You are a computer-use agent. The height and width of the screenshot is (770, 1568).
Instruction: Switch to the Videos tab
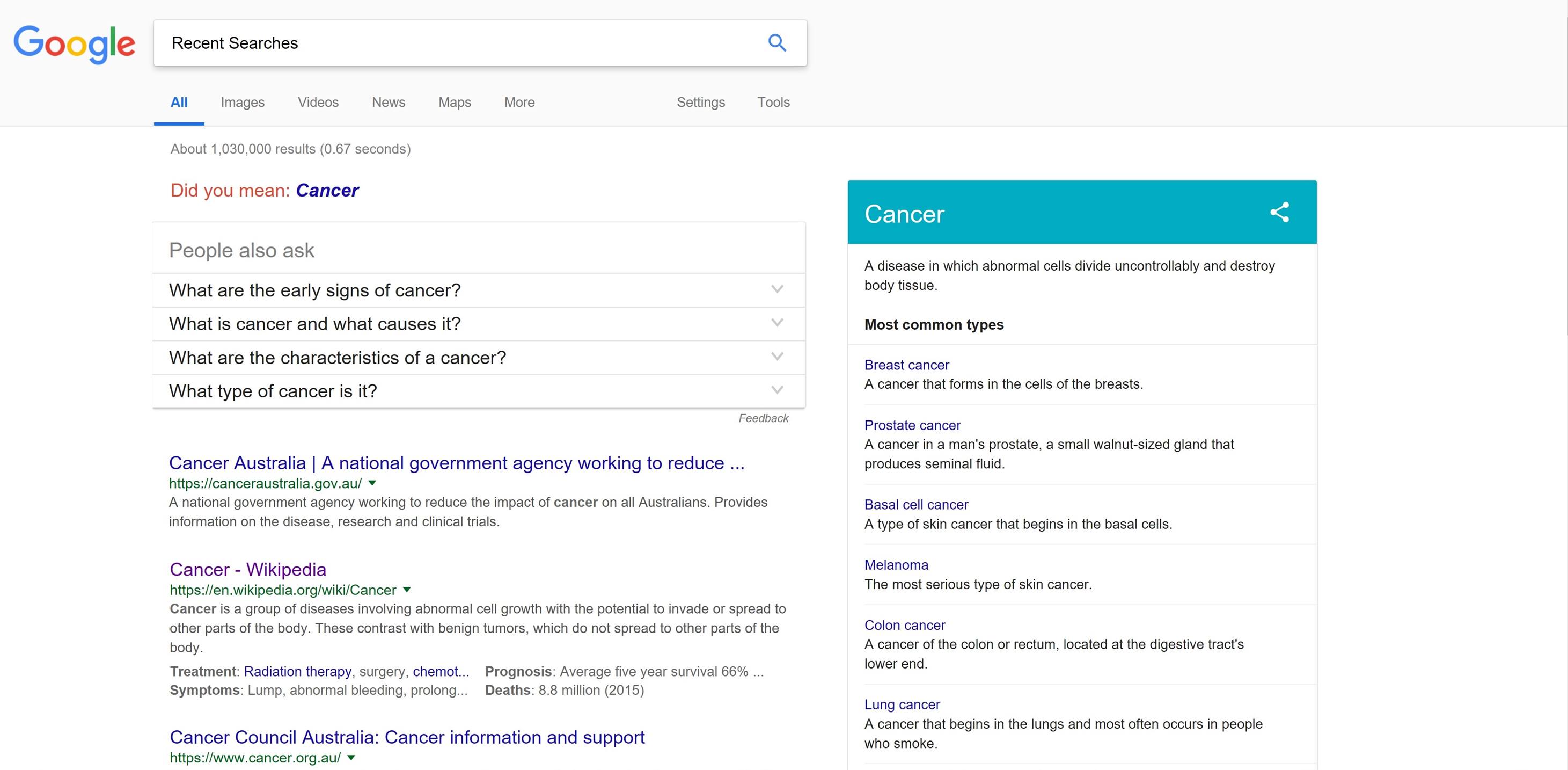coord(318,103)
